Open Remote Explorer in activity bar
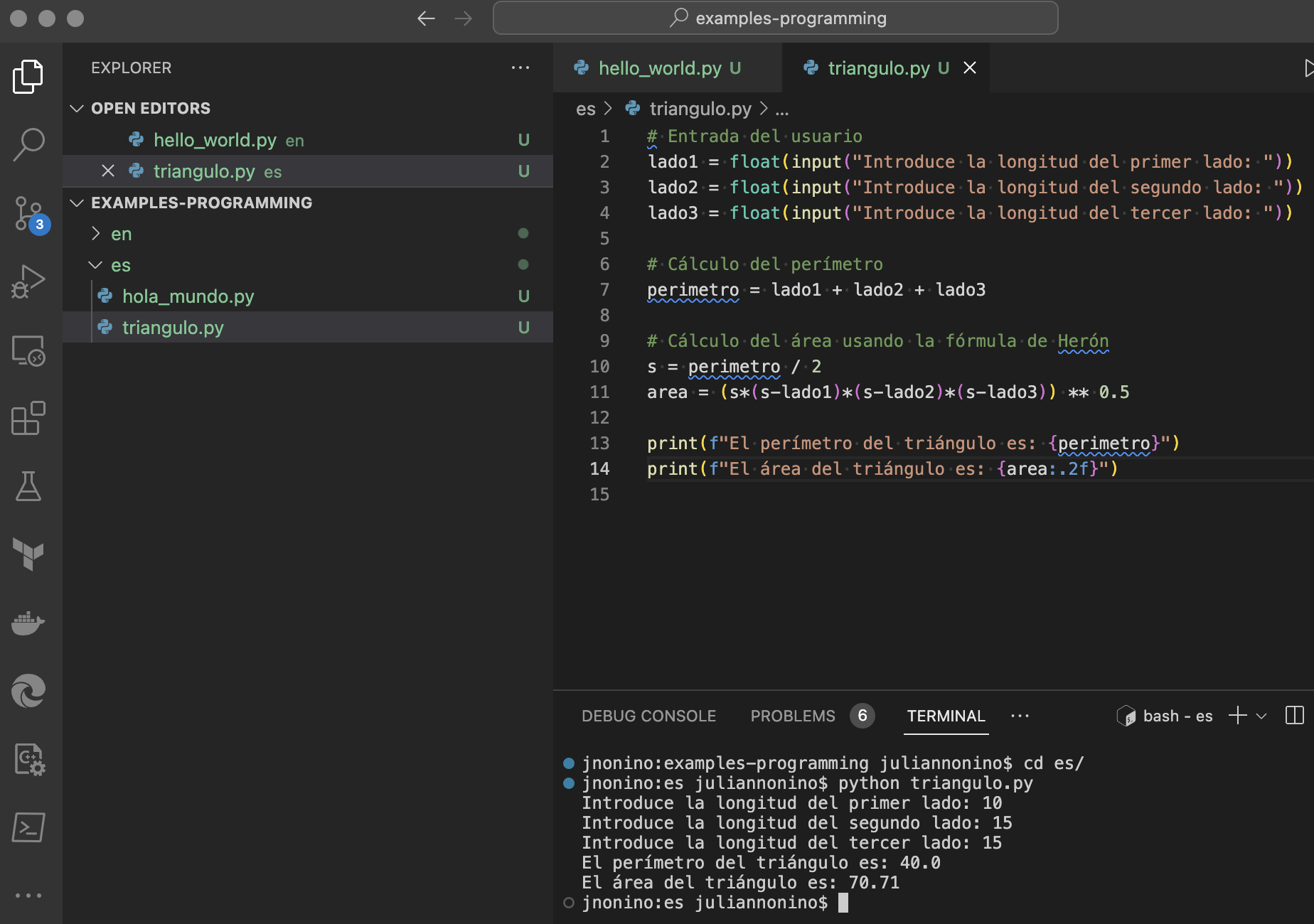Viewport: 1314px width, 924px height. [x=28, y=350]
